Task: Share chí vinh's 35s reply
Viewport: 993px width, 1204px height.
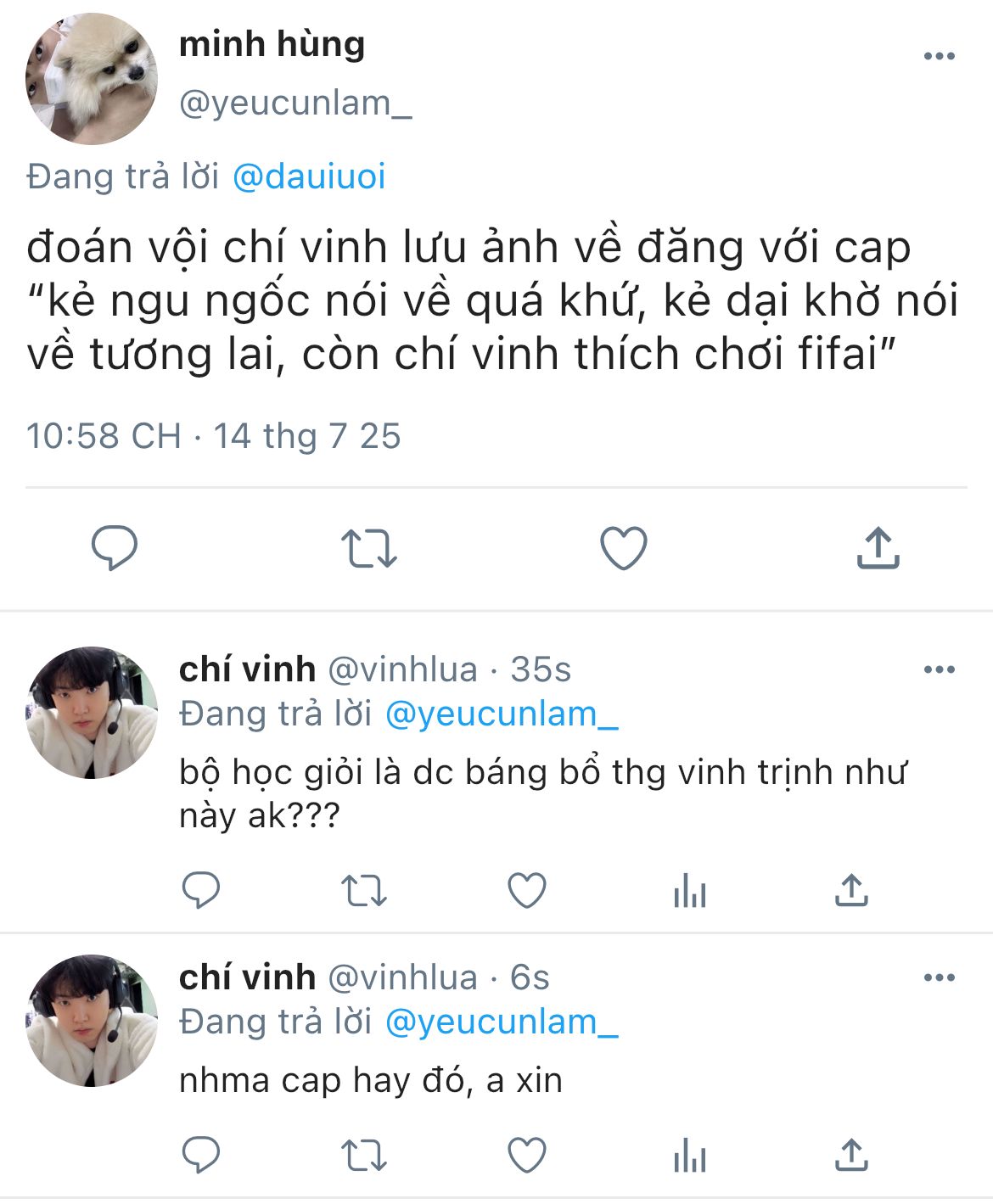Action: click(x=851, y=889)
